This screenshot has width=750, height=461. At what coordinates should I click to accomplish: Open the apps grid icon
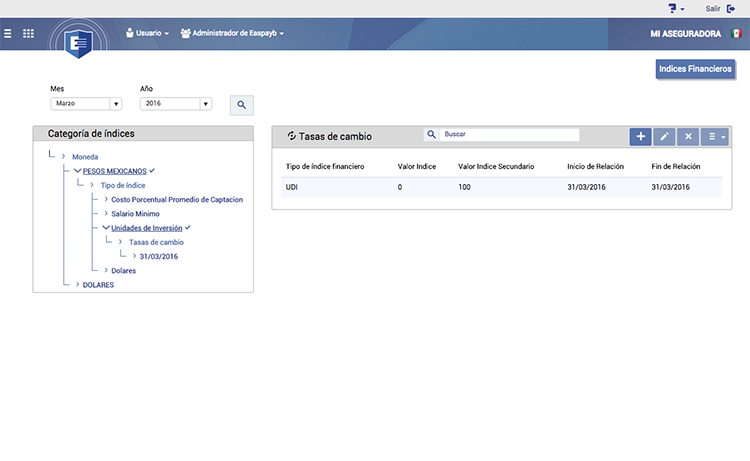click(28, 33)
